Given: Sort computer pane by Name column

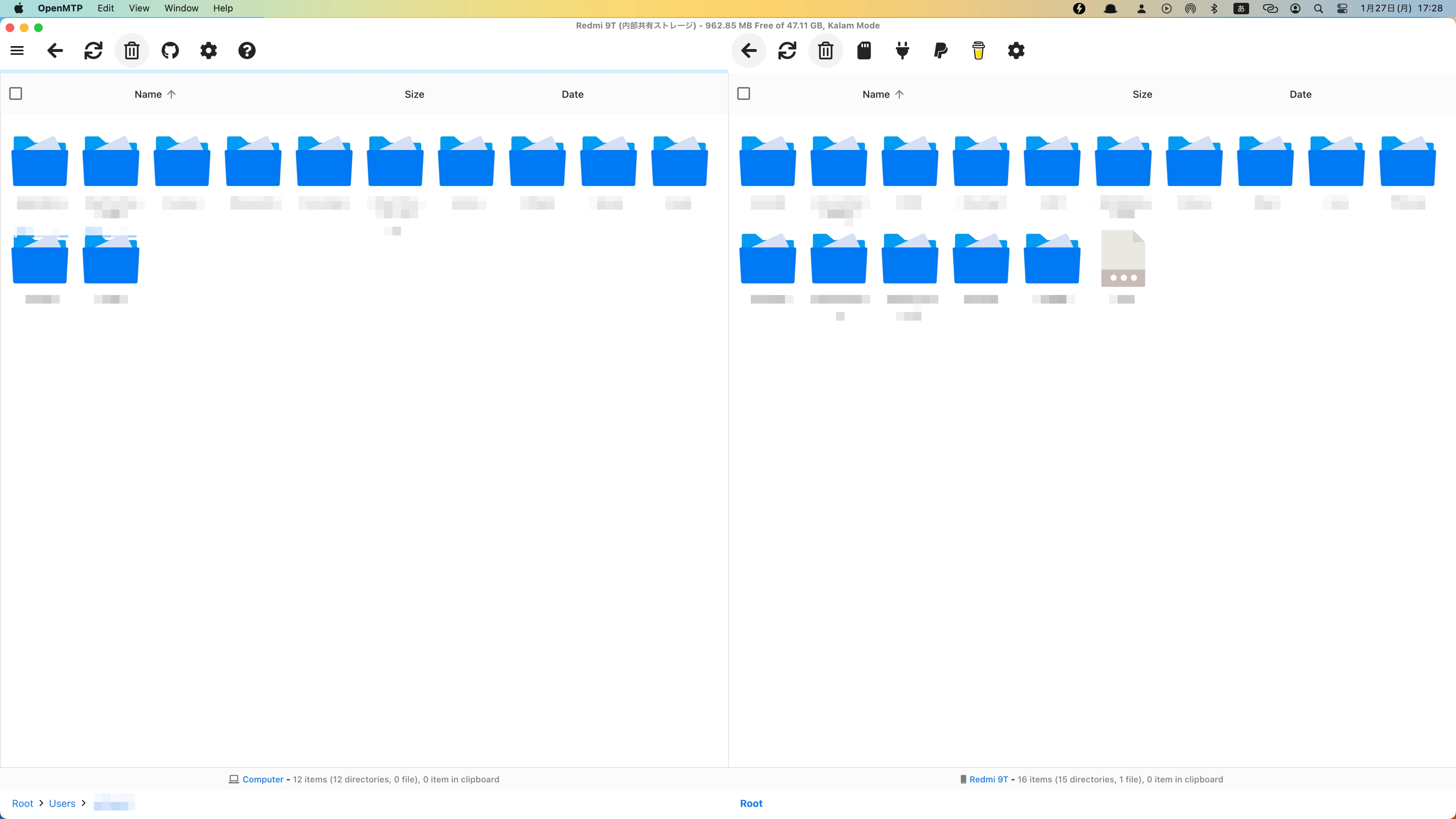Looking at the screenshot, I should click(x=148, y=94).
